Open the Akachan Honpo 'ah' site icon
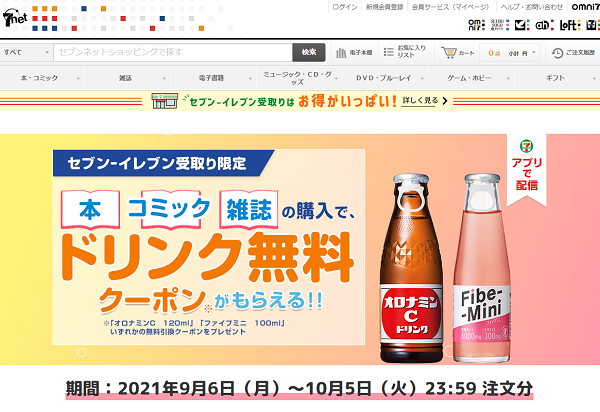 tap(544, 25)
